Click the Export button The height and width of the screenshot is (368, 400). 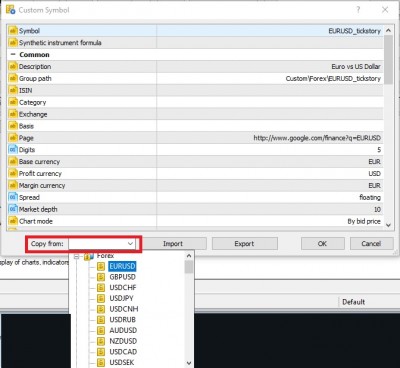click(x=245, y=244)
